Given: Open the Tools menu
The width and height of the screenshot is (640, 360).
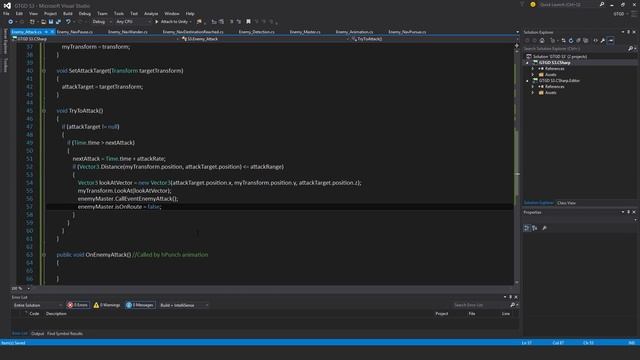Looking at the screenshot, I should [119, 13].
